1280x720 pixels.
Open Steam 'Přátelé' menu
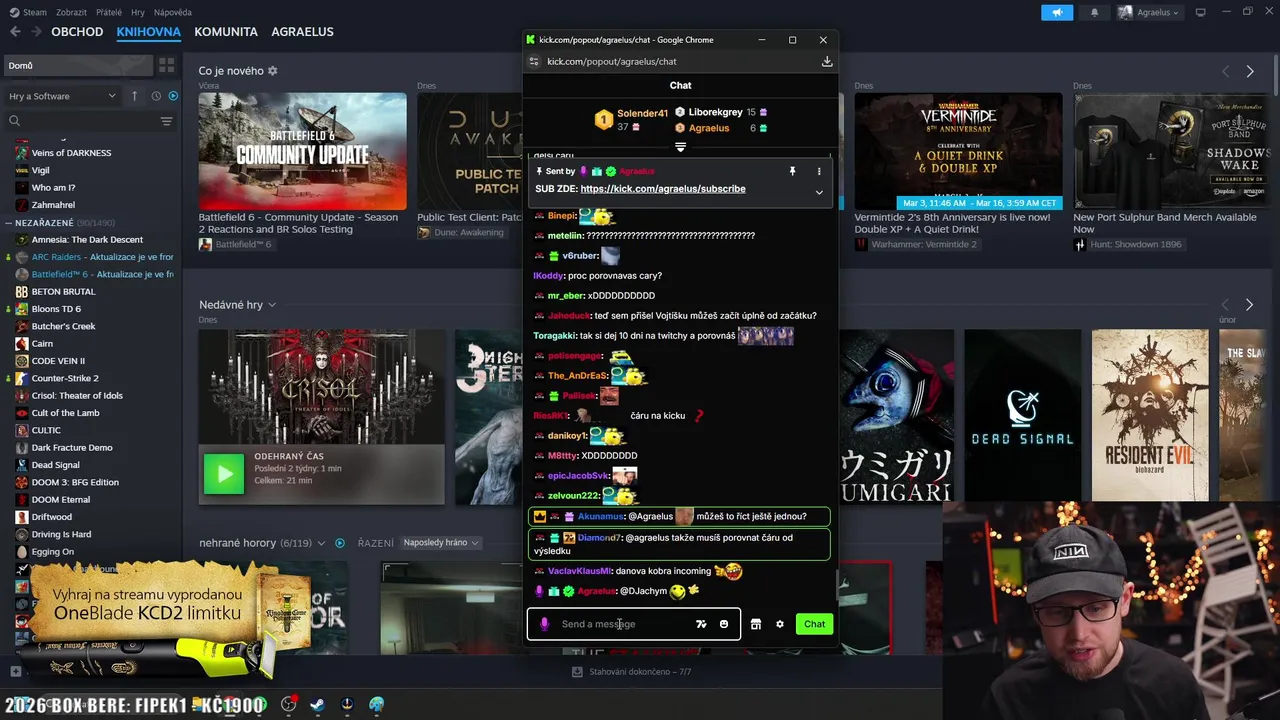pyautogui.click(x=109, y=12)
